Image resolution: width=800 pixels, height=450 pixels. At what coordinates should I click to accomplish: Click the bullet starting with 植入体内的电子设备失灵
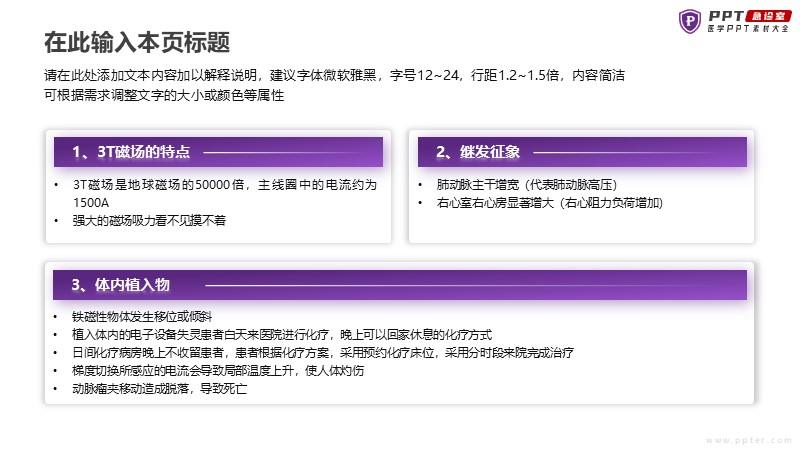coord(282,335)
